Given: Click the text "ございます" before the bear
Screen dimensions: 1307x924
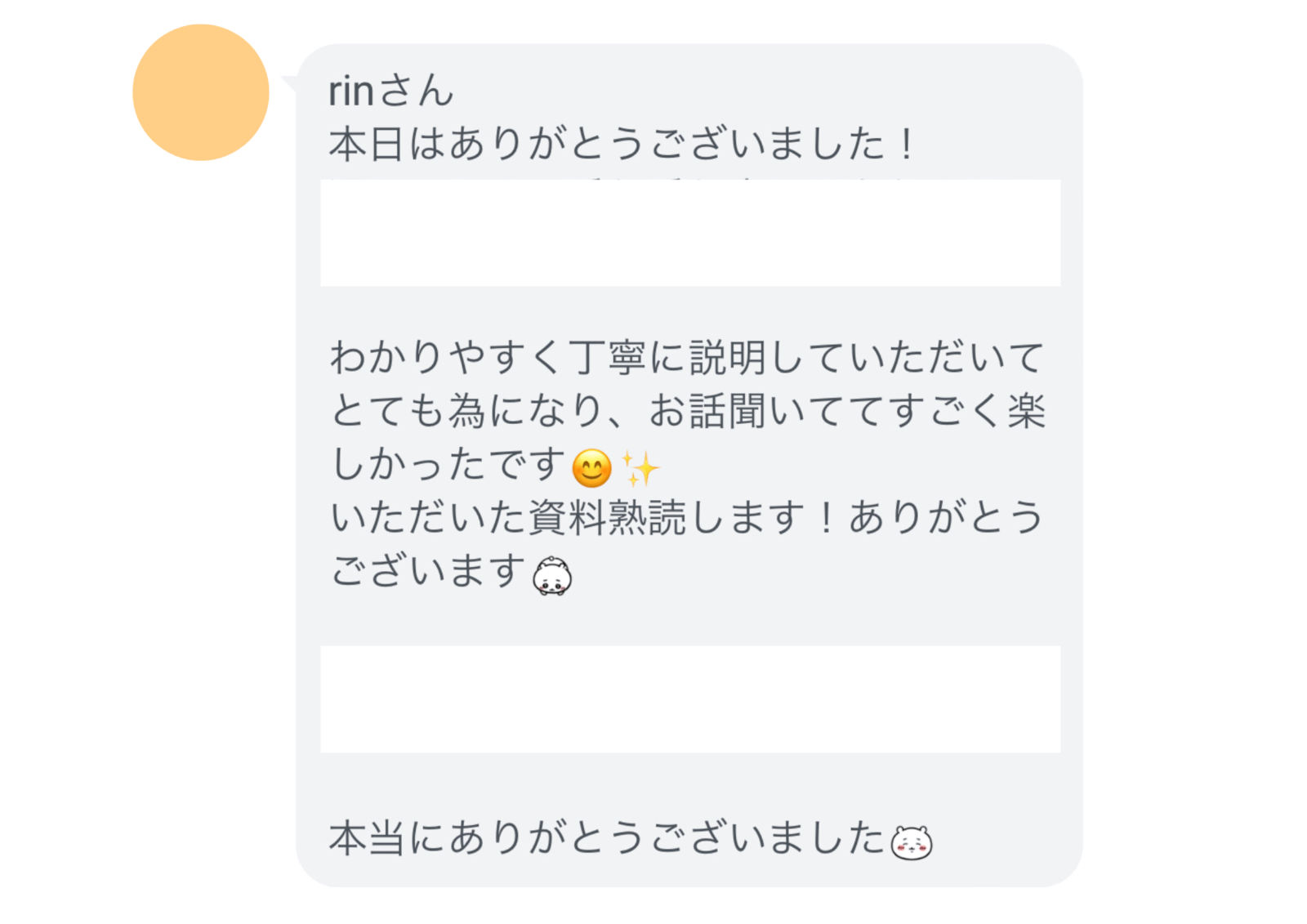Looking at the screenshot, I should [x=428, y=571].
